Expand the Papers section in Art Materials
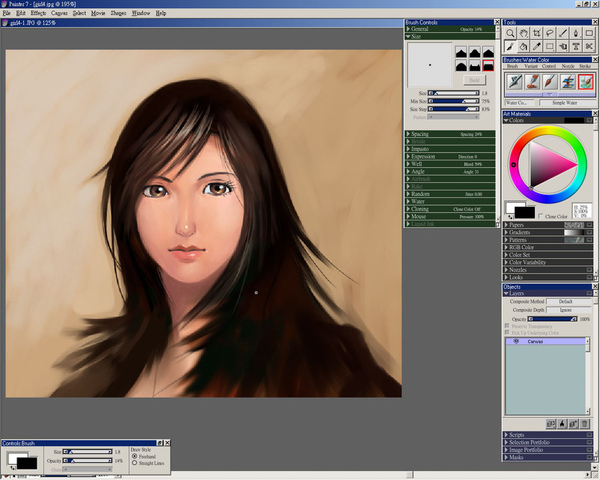600x480 pixels. 506,225
